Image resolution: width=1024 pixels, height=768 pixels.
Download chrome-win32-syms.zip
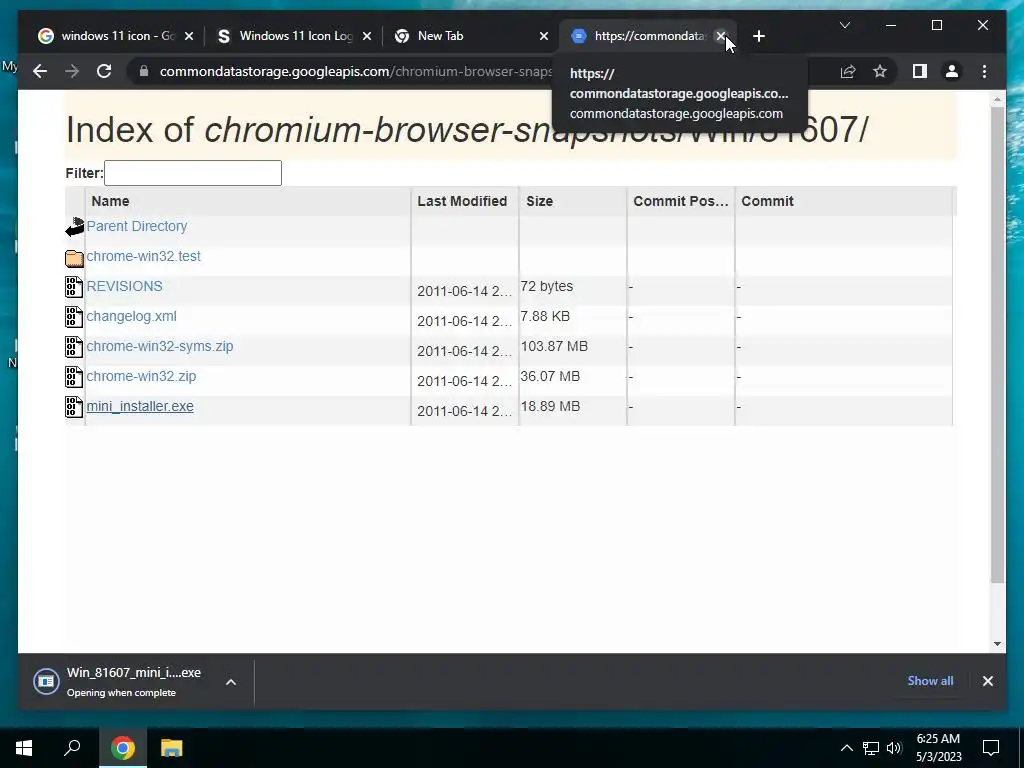[x=159, y=346]
